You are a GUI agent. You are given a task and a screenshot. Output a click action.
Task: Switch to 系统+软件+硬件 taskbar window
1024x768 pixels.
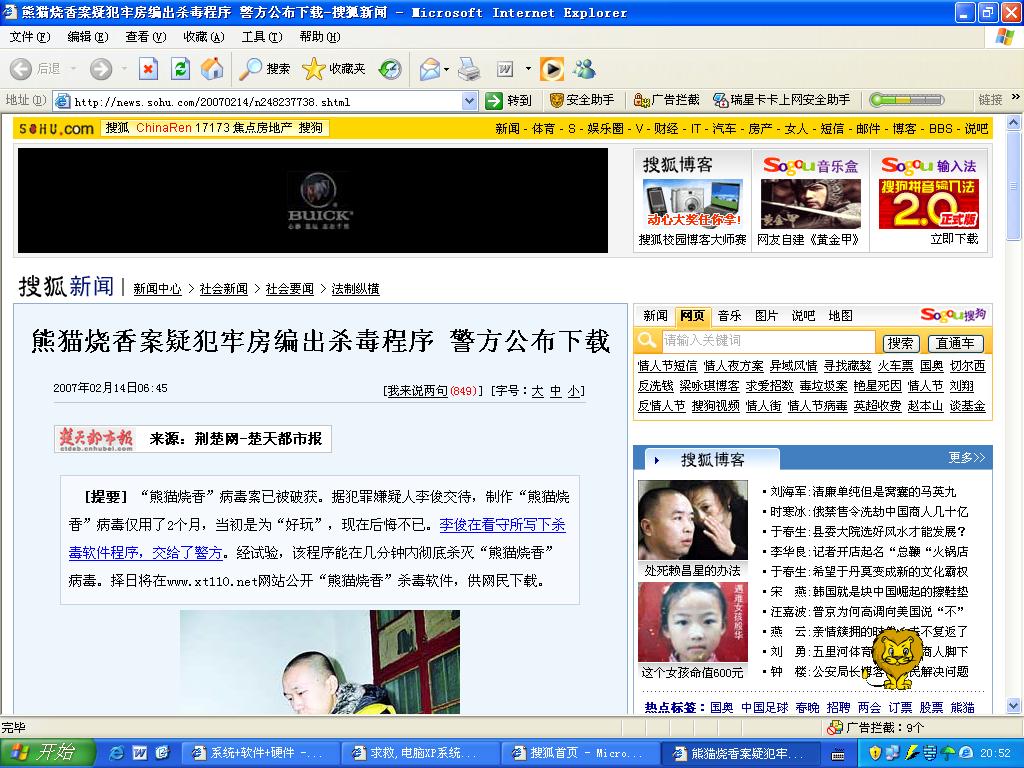[261, 754]
